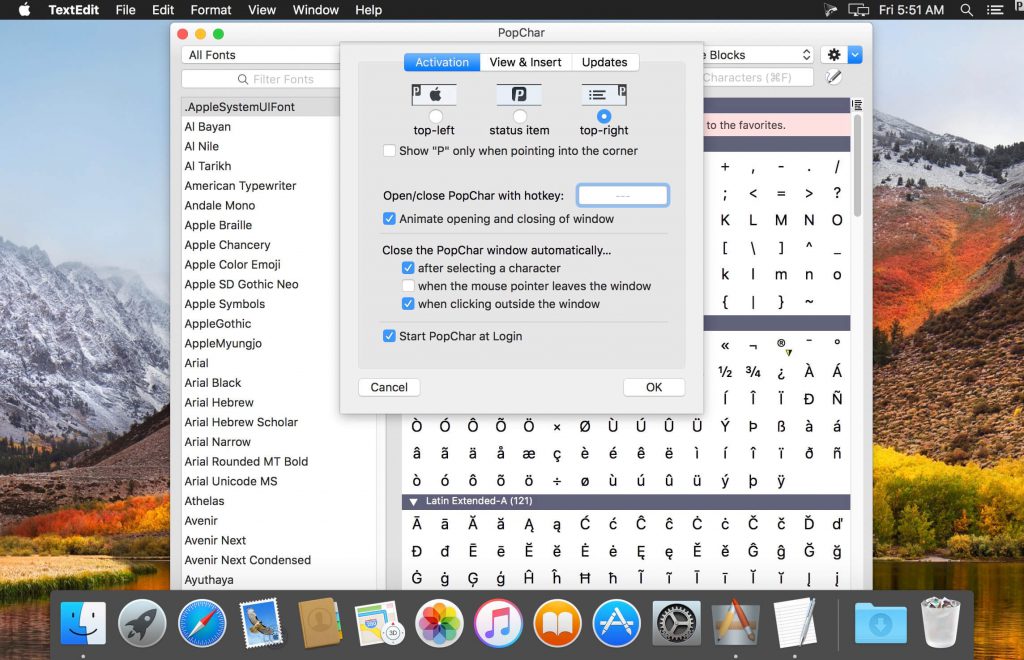This screenshot has height=660, width=1024.
Task: Click the top-left menu bar placement icon
Action: point(434,94)
